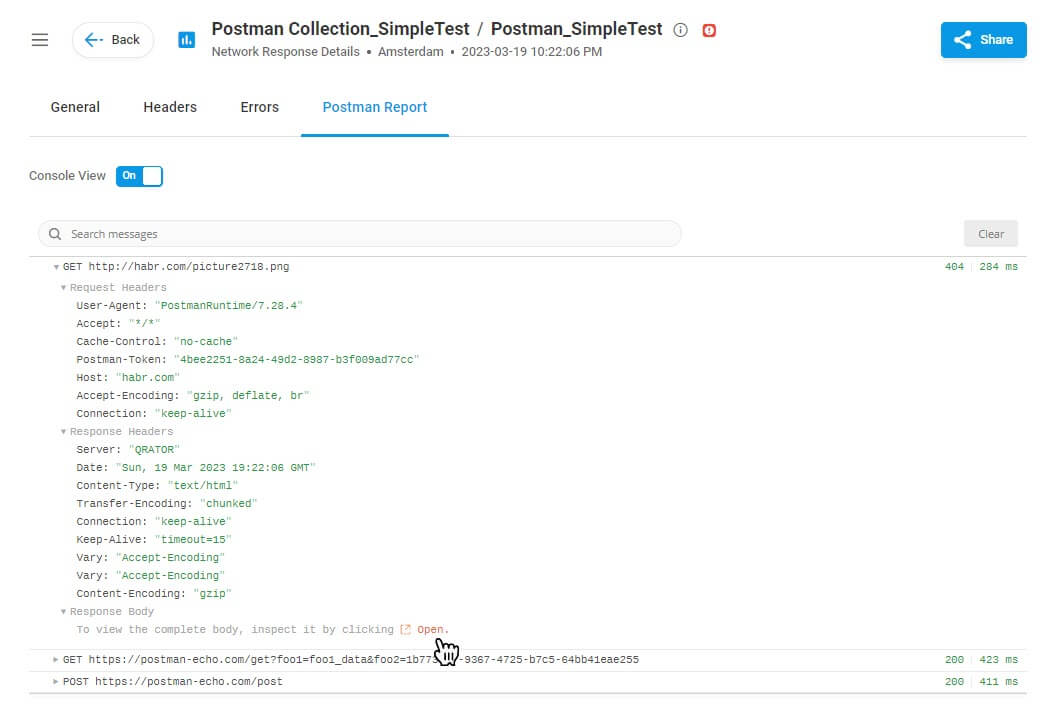Turn off the Console View switch
Screen dimensions: 1055x705
click(x=139, y=176)
